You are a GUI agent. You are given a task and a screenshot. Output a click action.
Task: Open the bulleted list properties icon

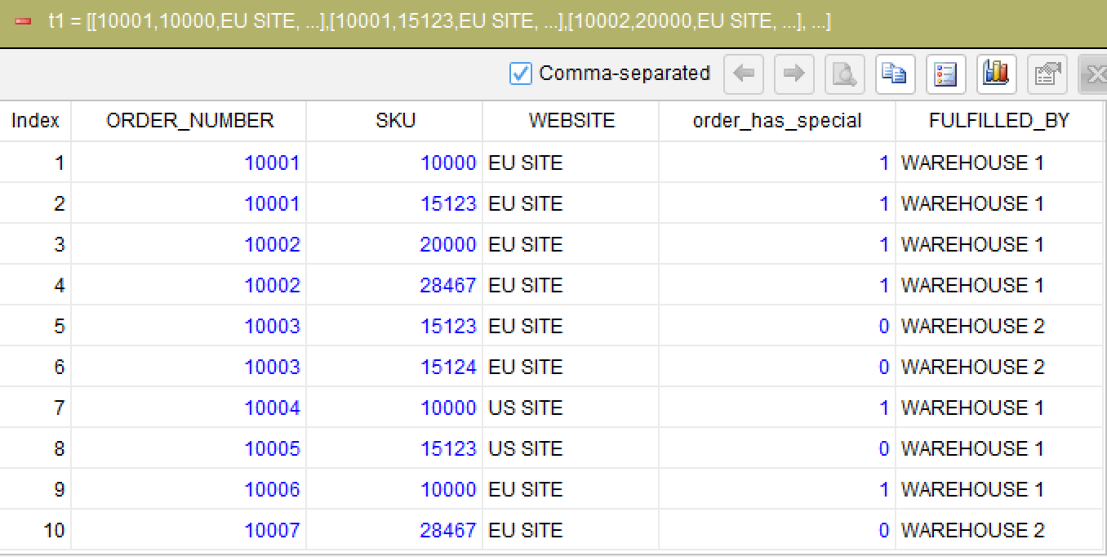tap(945, 73)
